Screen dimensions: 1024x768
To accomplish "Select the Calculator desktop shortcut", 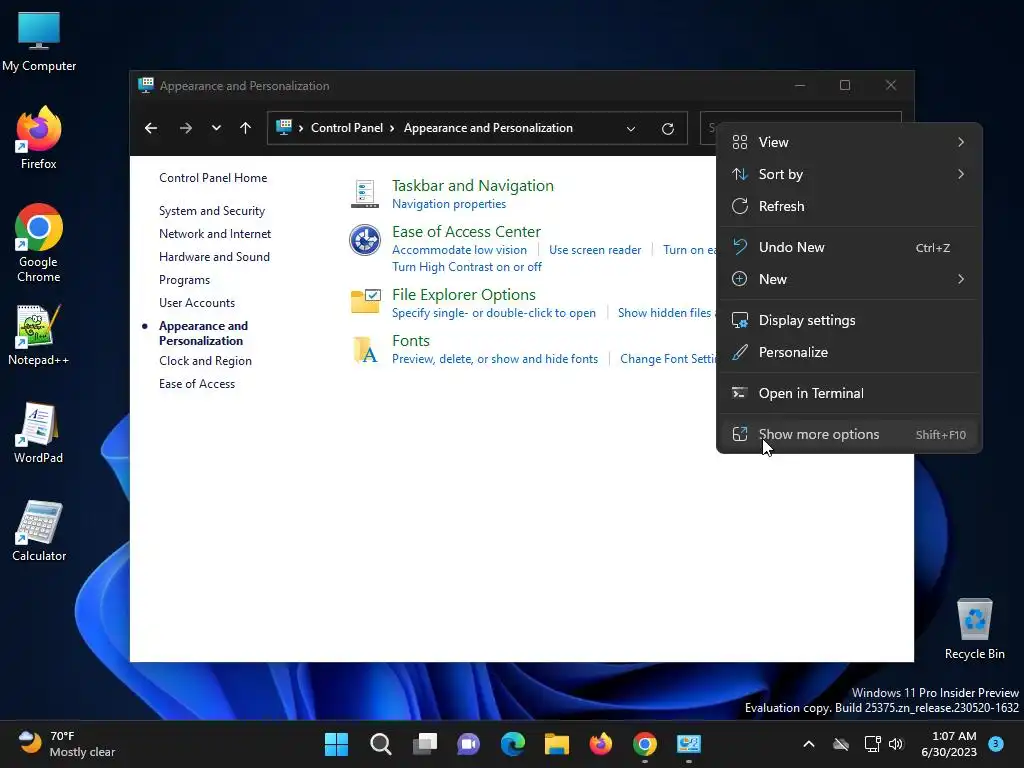I will [39, 530].
